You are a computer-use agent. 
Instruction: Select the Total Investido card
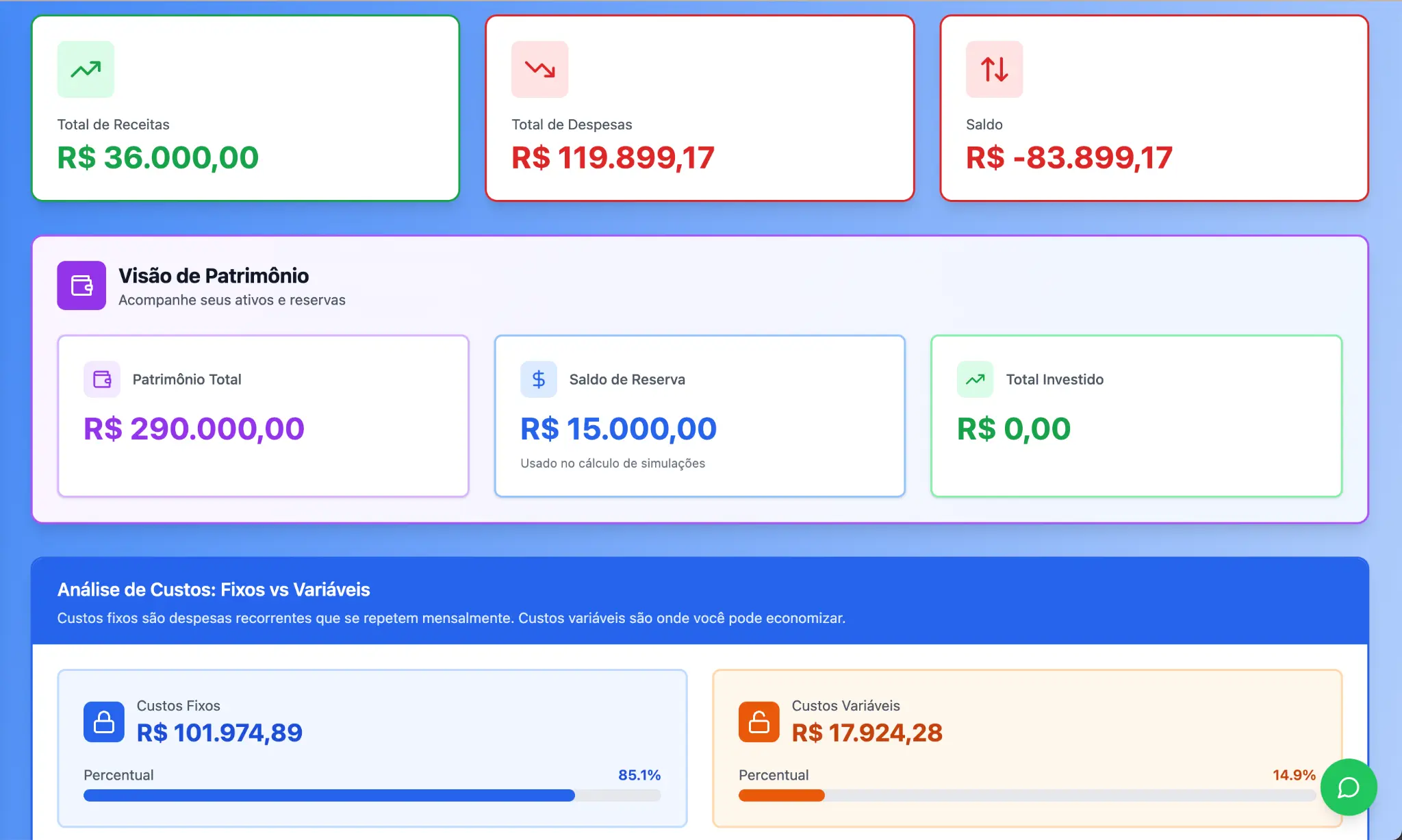1136,416
